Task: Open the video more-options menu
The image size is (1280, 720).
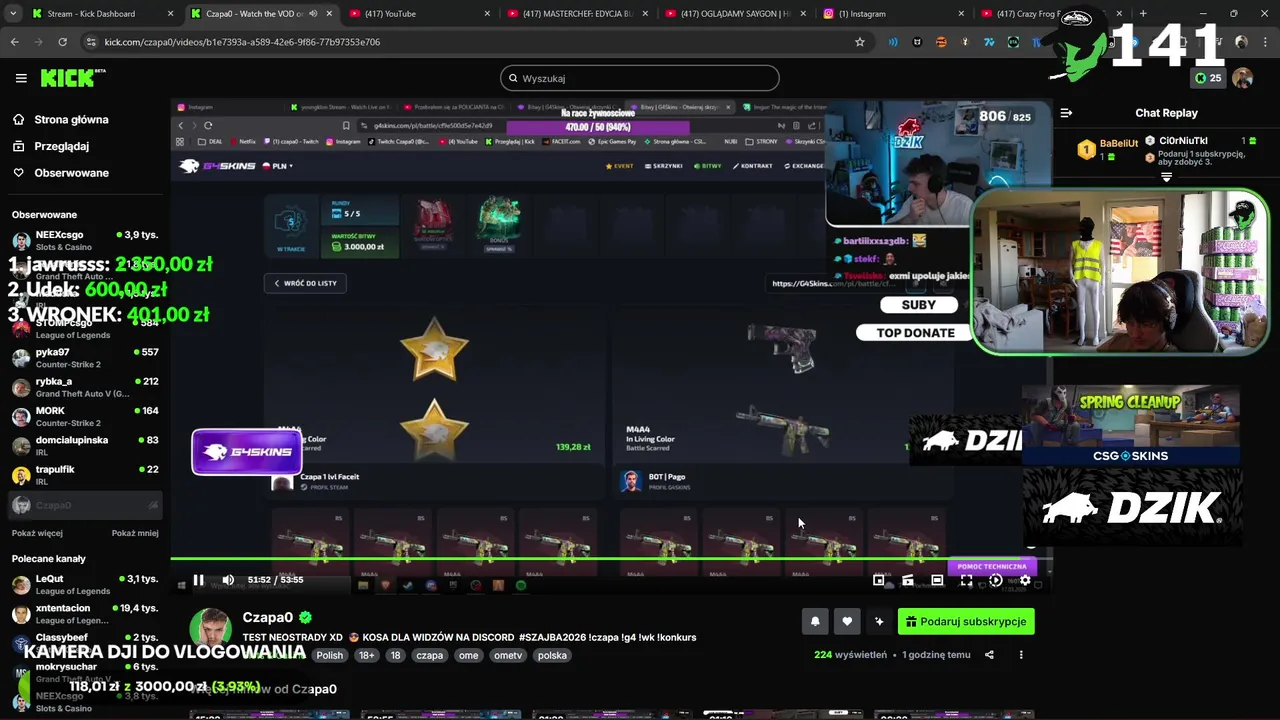Action: coord(1021,655)
